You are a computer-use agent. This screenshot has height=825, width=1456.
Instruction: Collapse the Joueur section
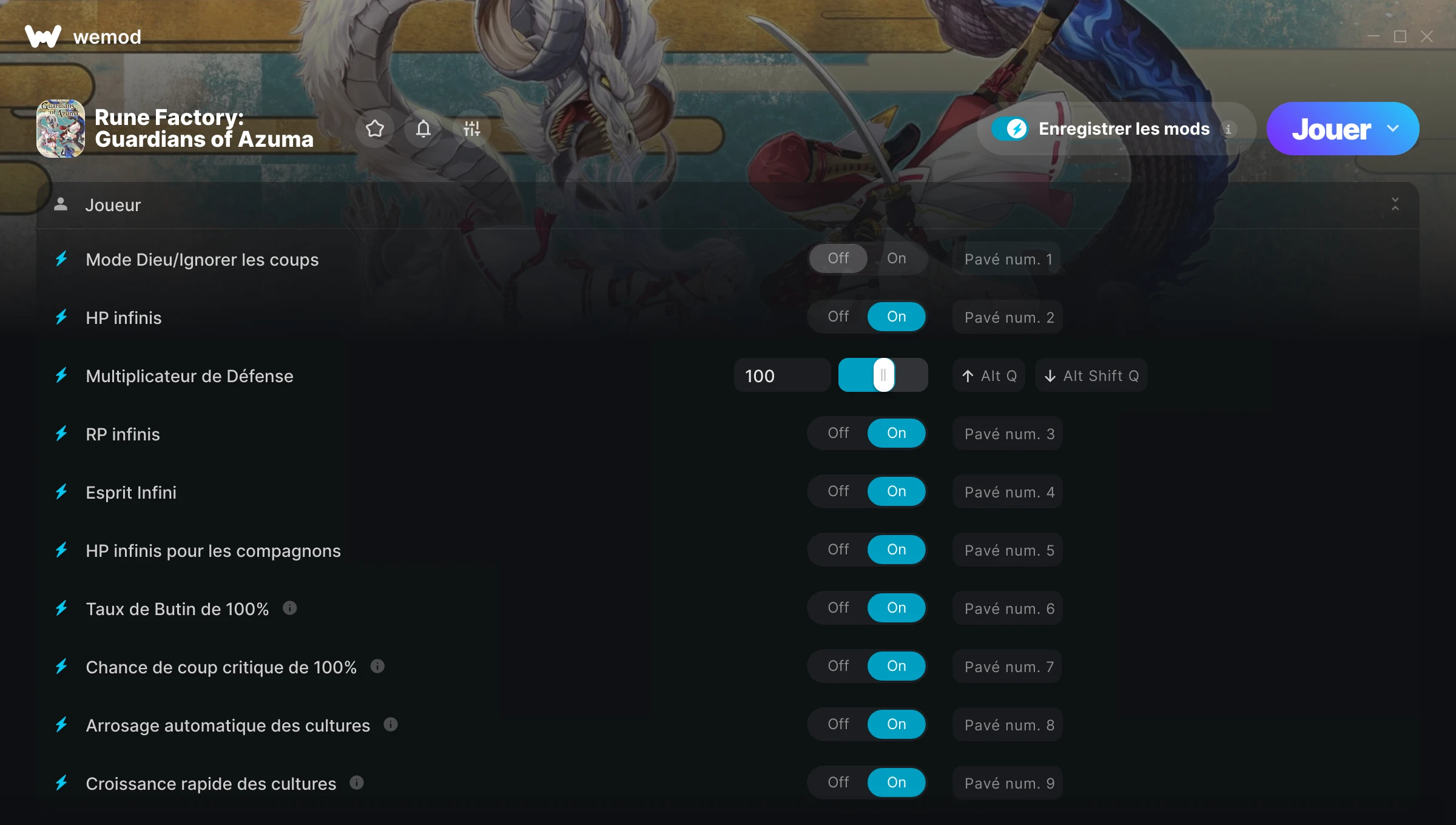coord(1395,204)
